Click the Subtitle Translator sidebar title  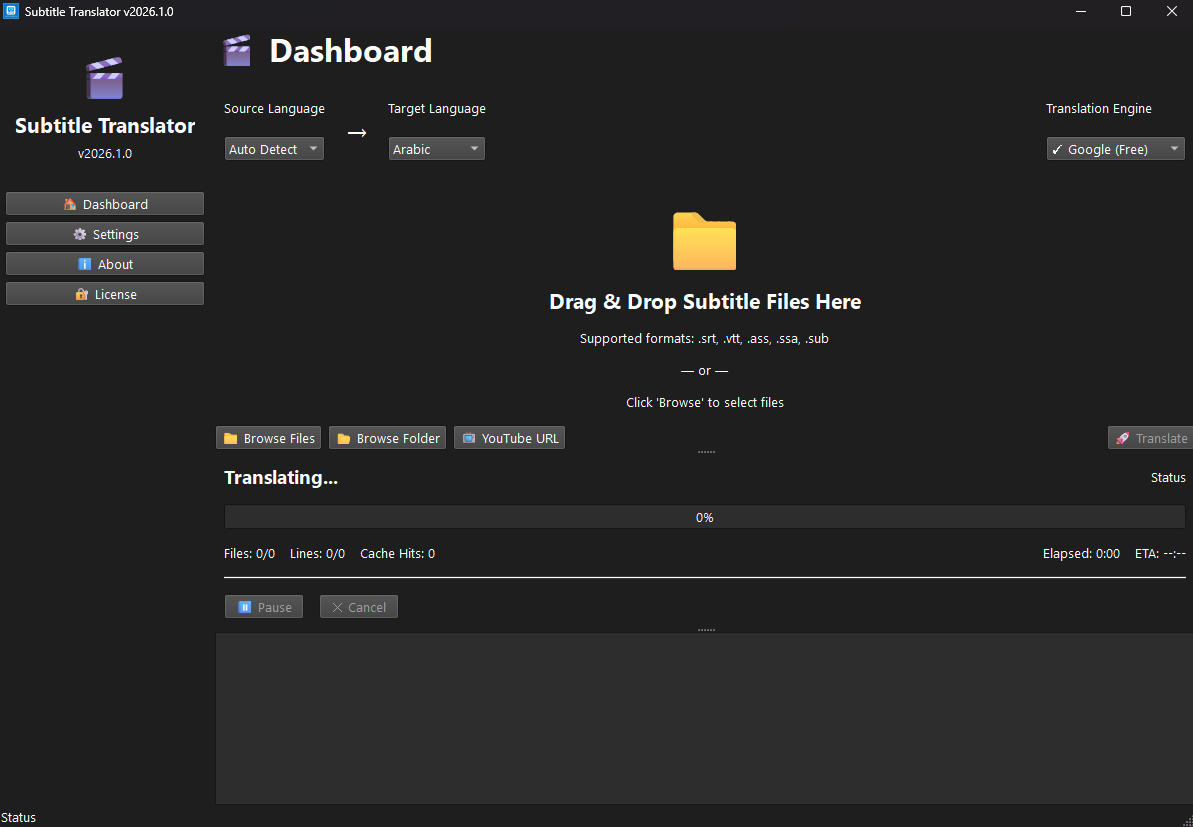point(105,126)
